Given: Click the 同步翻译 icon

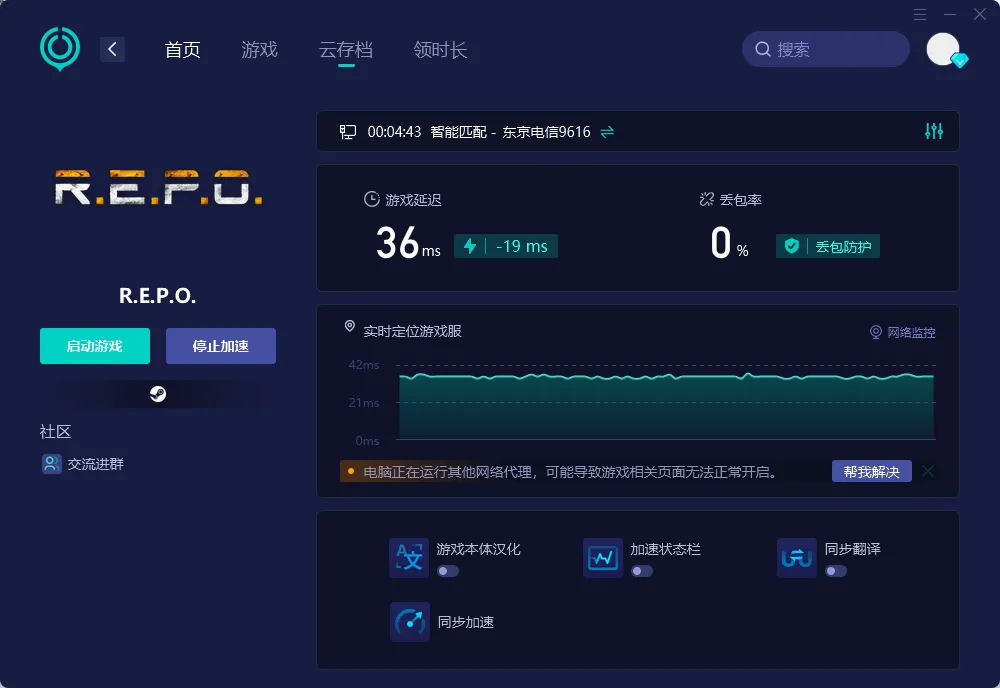Looking at the screenshot, I should [x=797, y=558].
